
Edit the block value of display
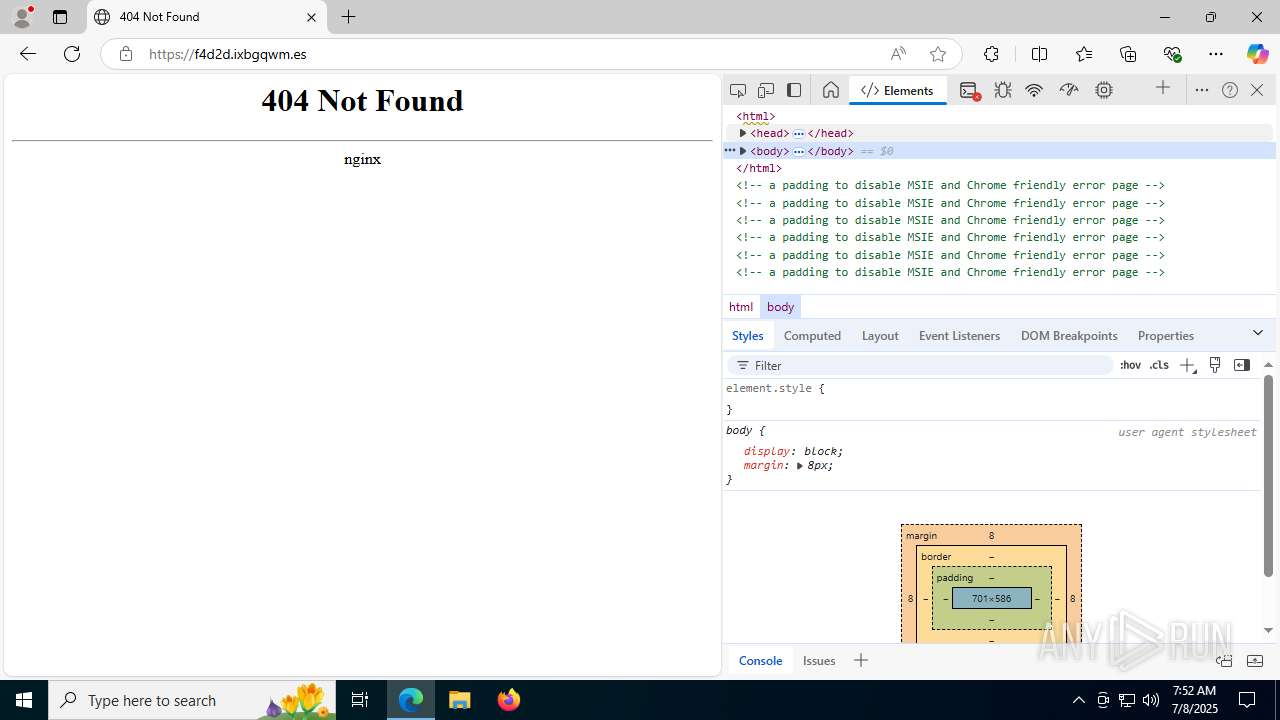(x=820, y=451)
